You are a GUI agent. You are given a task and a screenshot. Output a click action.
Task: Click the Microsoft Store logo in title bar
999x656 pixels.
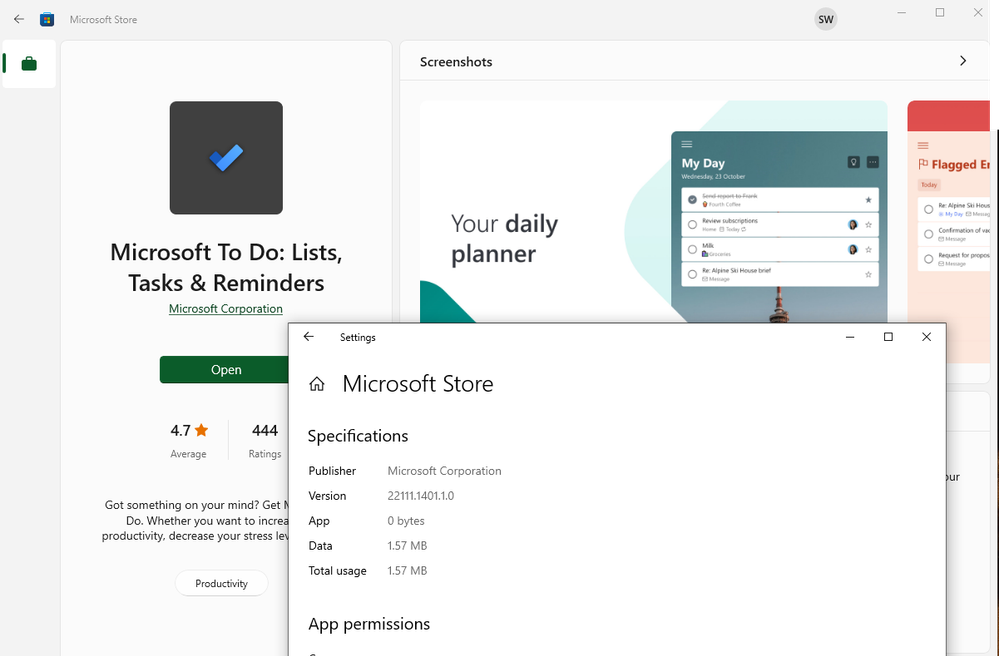(47, 20)
